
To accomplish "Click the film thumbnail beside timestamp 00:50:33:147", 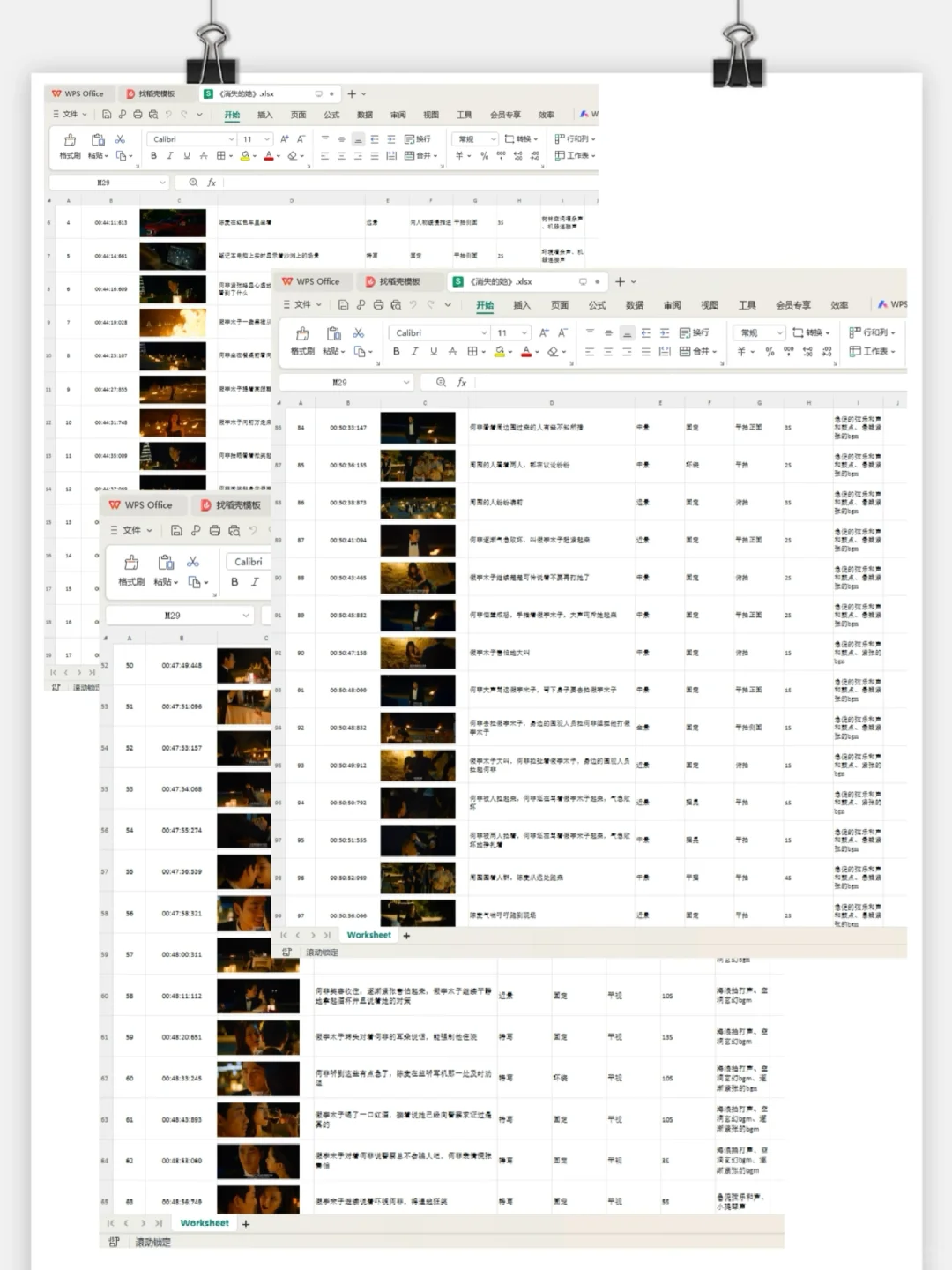I will [418, 428].
